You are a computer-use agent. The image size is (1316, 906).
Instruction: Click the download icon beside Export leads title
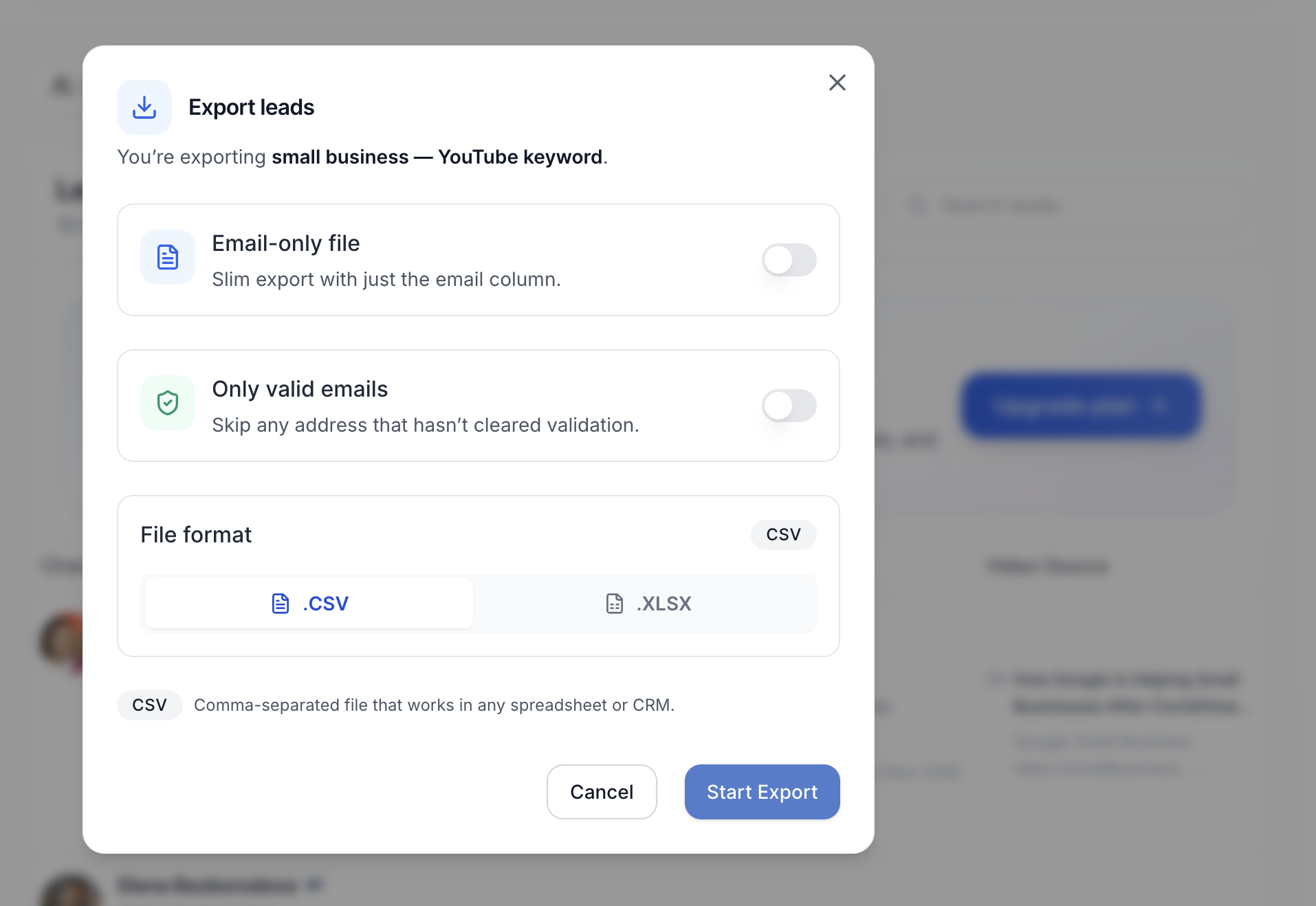click(x=144, y=107)
